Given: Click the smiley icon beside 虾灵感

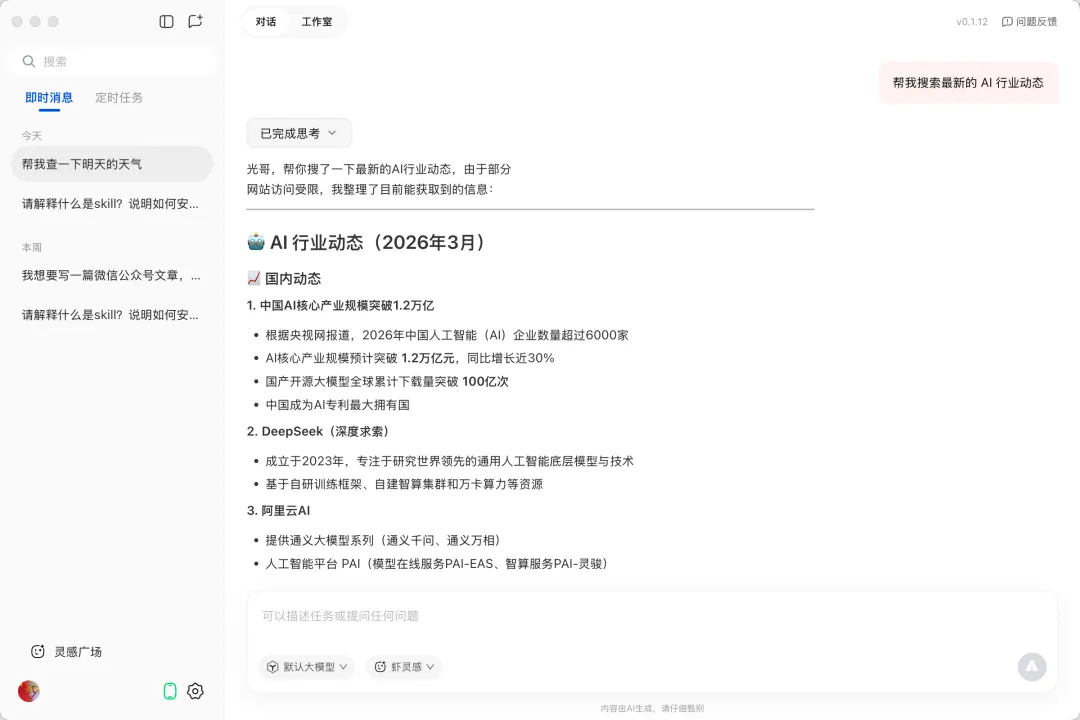Looking at the screenshot, I should pos(380,667).
